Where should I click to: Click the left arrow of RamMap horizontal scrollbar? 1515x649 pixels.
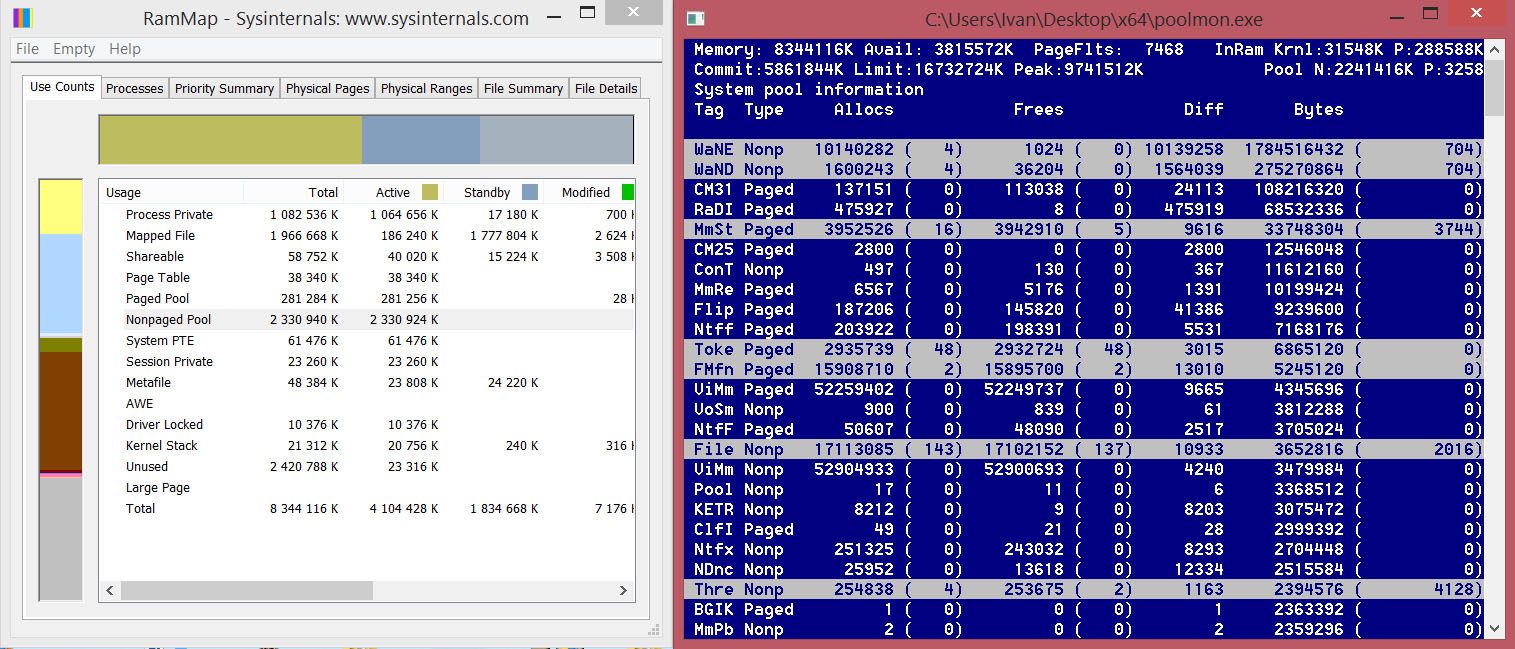click(x=109, y=591)
